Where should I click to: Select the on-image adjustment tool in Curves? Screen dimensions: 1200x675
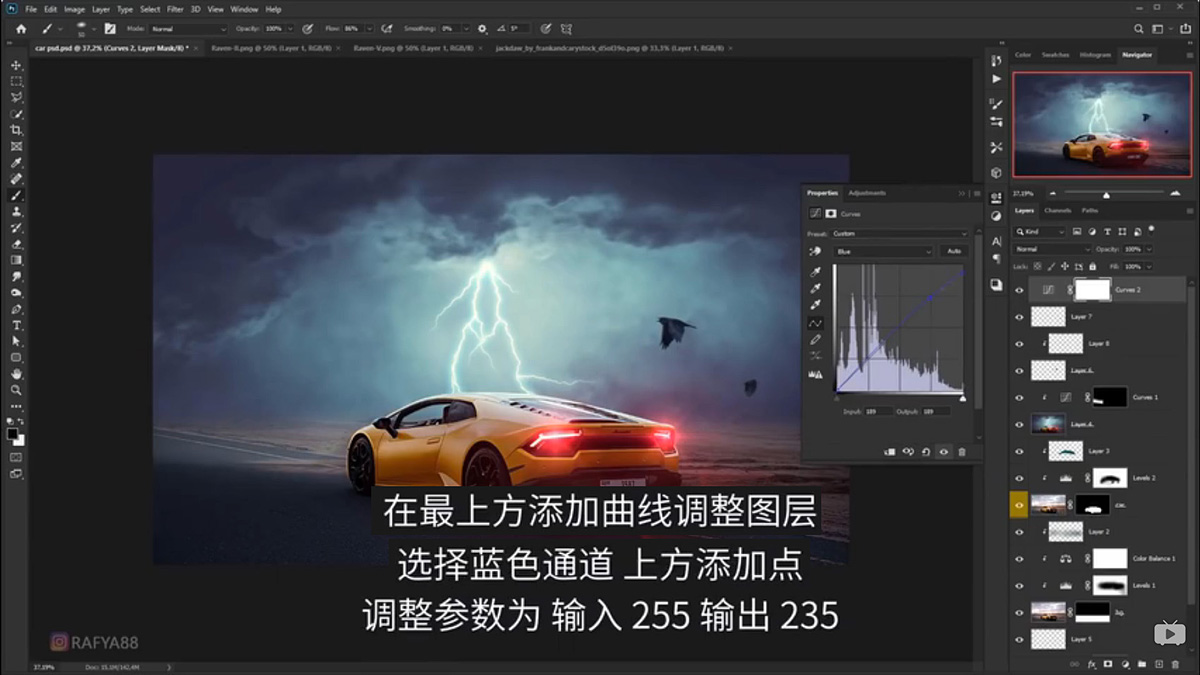[x=813, y=252]
